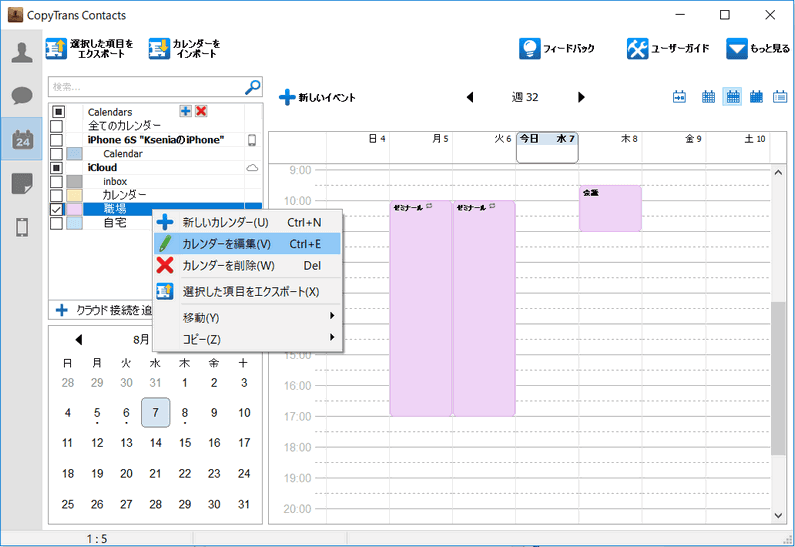Click gray color swatch of inbox row

coord(75,181)
